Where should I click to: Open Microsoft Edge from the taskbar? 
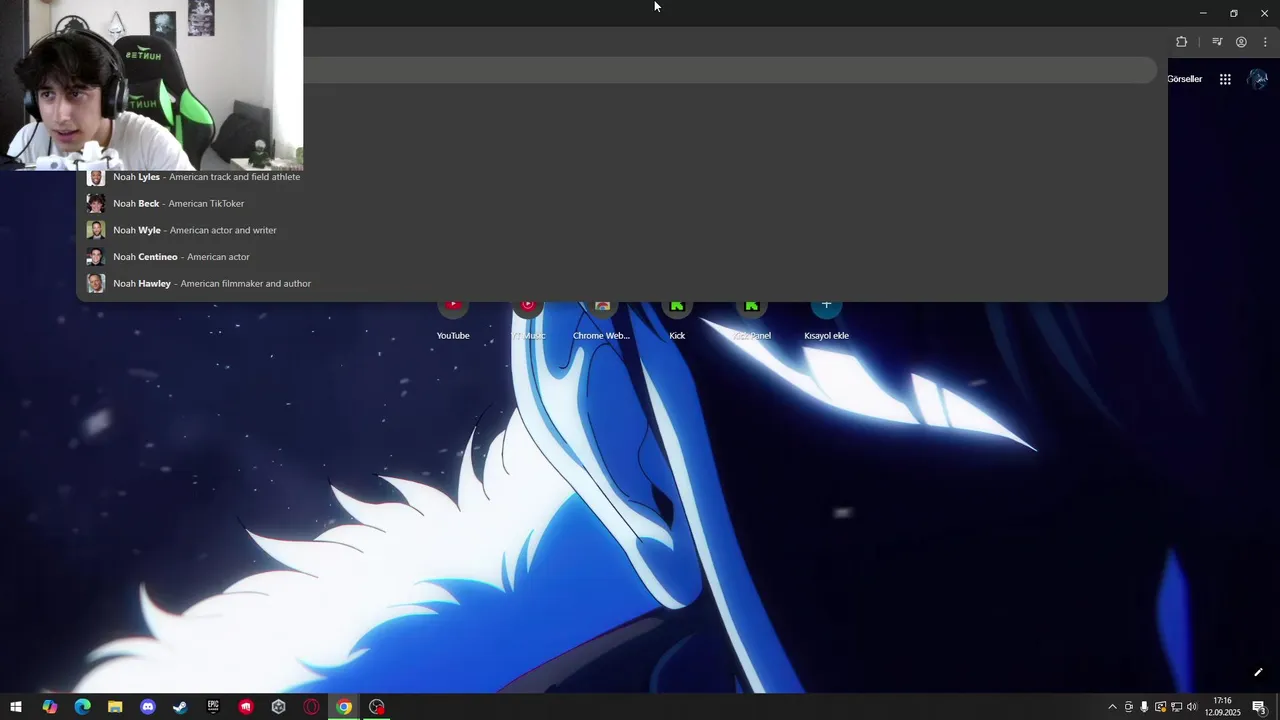[x=82, y=707]
